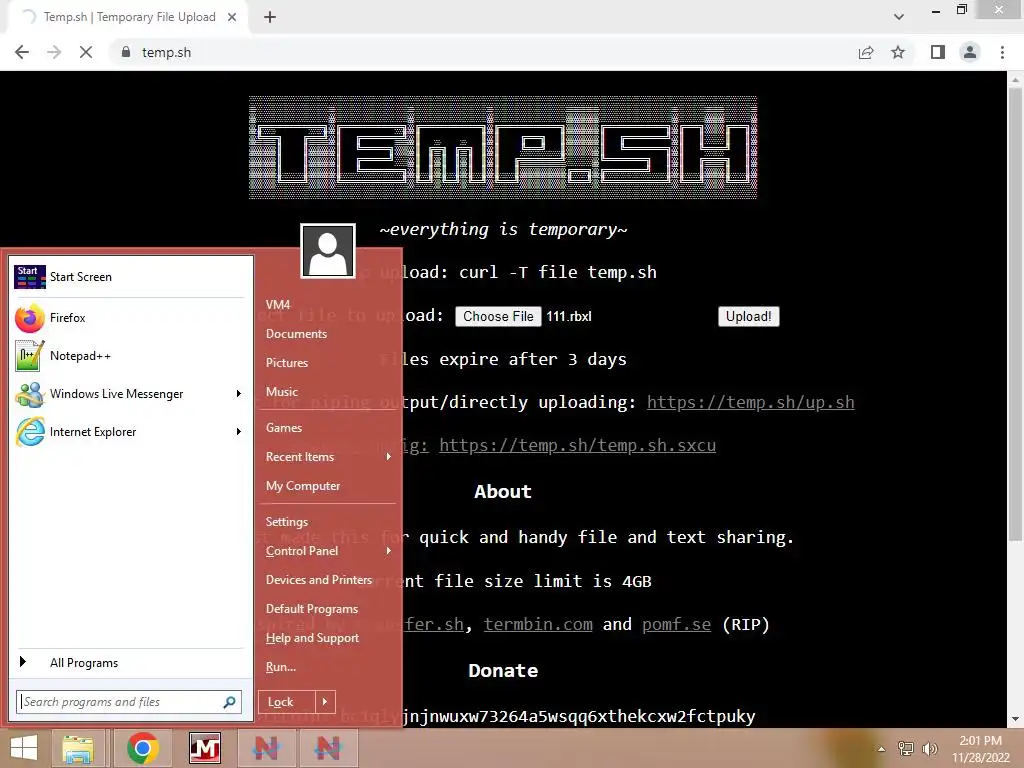This screenshot has width=1024, height=768.
Task: Click the user account picture
Action: [328, 251]
